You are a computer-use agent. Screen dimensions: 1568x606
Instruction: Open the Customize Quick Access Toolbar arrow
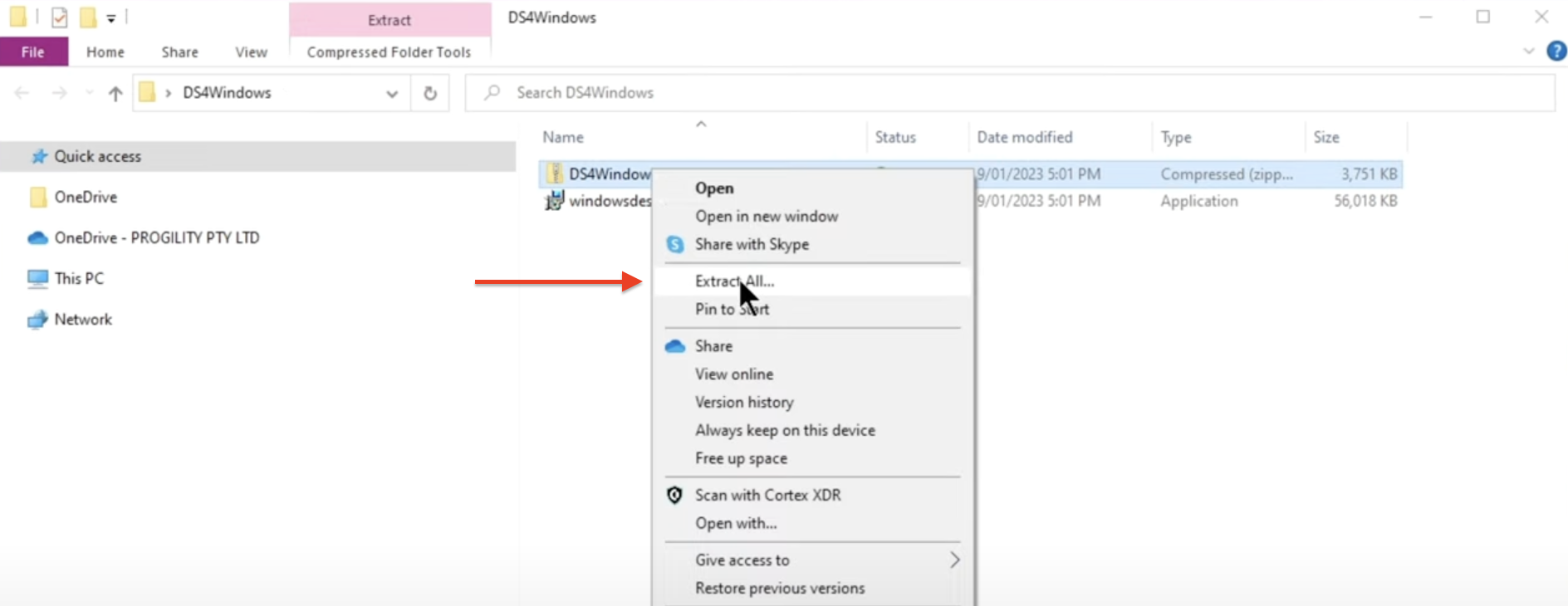[x=111, y=17]
